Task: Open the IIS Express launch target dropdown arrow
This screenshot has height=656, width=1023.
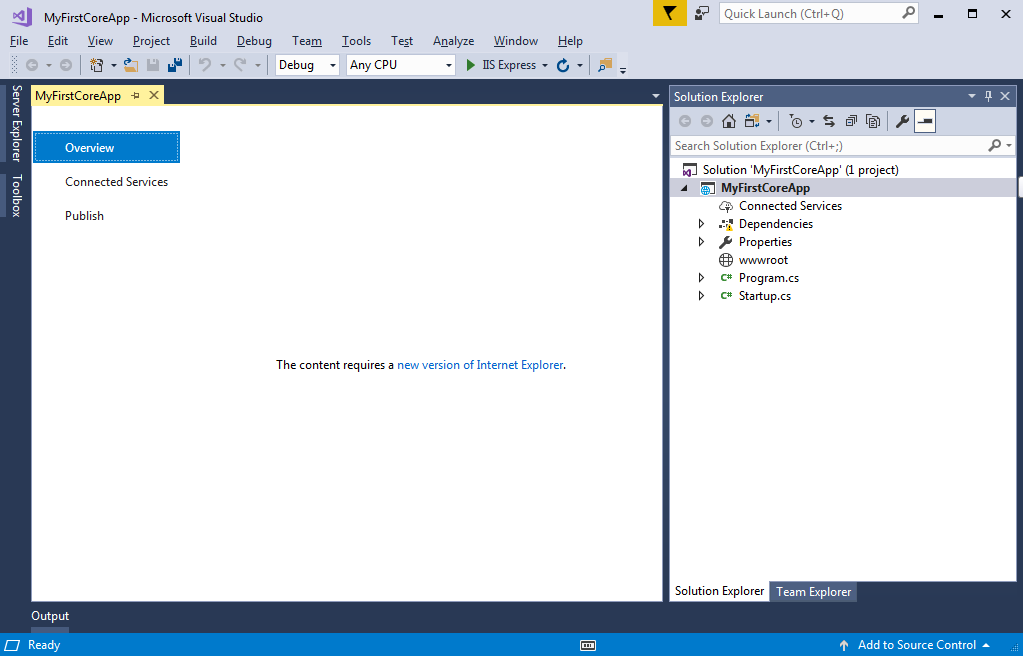Action: pos(545,65)
